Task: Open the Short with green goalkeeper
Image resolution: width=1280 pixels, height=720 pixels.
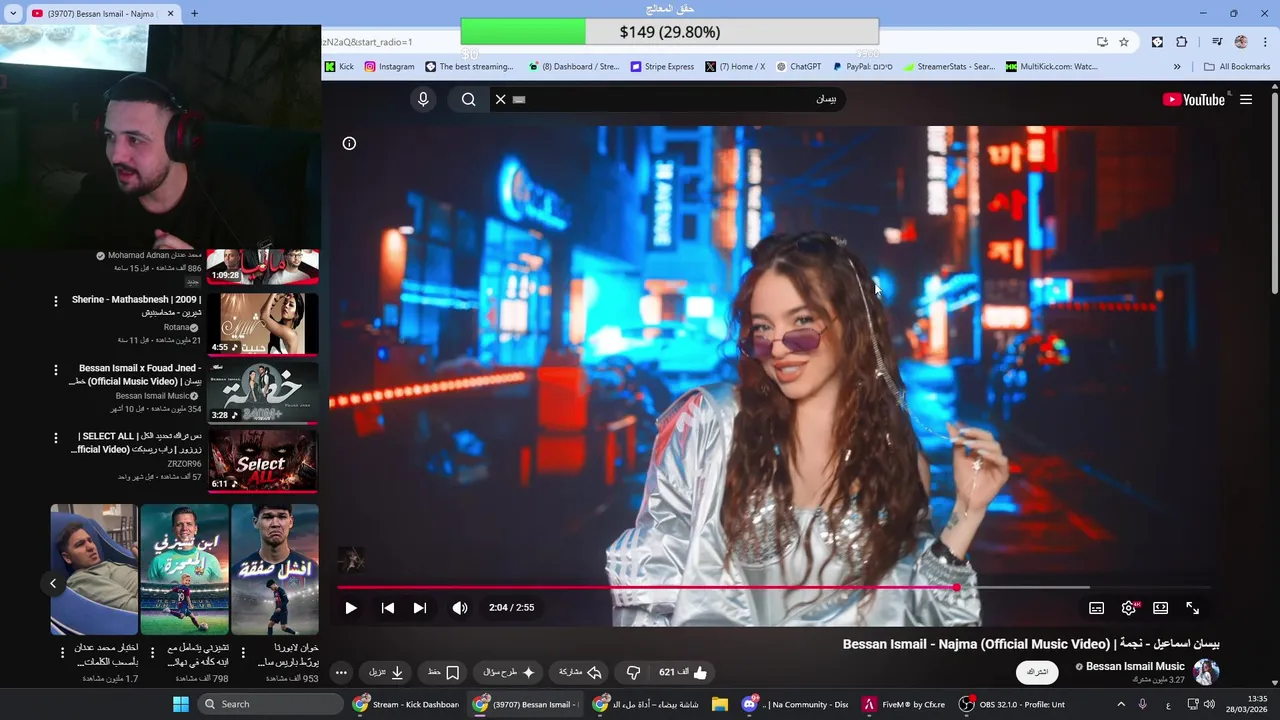Action: coord(184,569)
